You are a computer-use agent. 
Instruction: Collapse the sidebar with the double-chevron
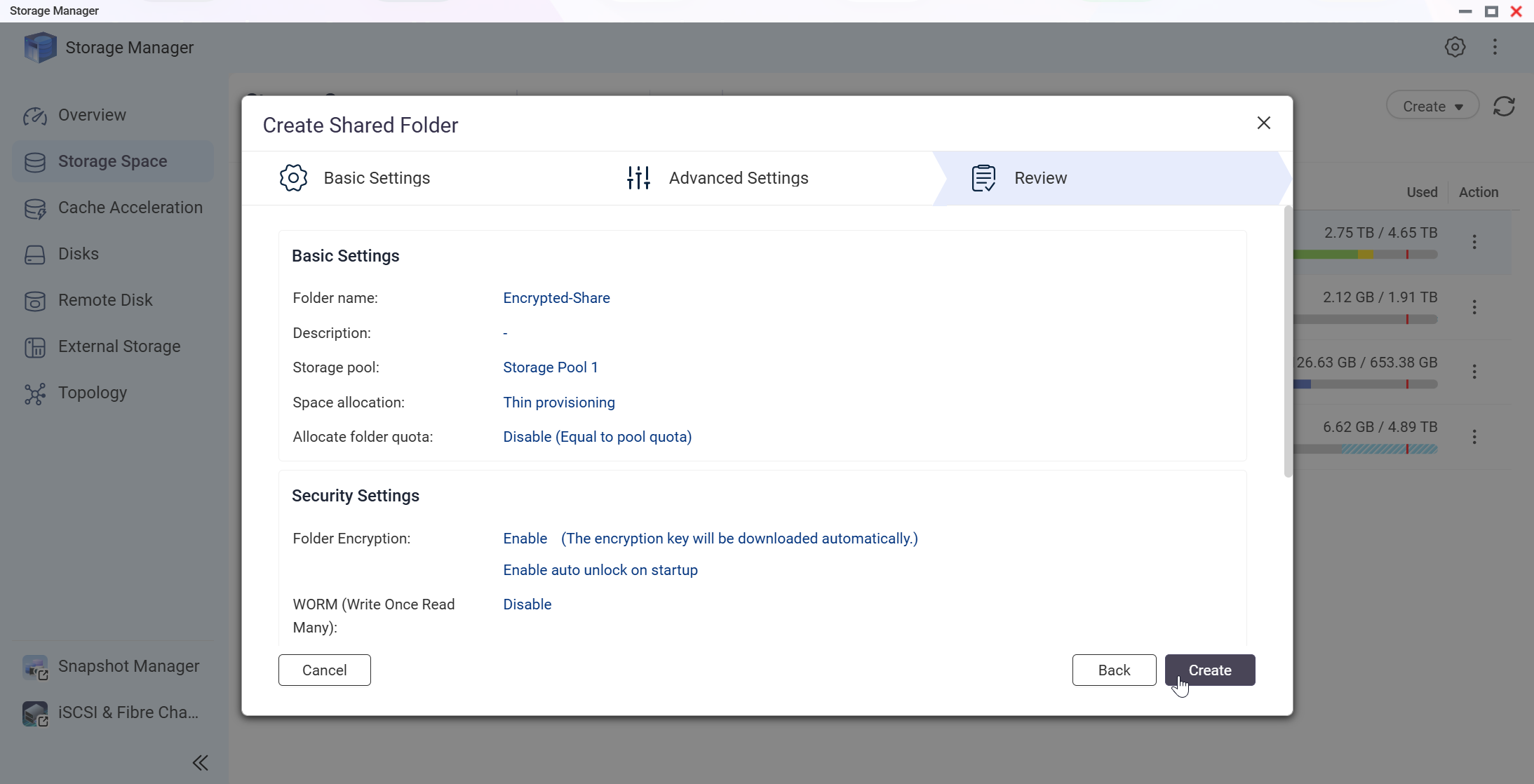(x=201, y=763)
